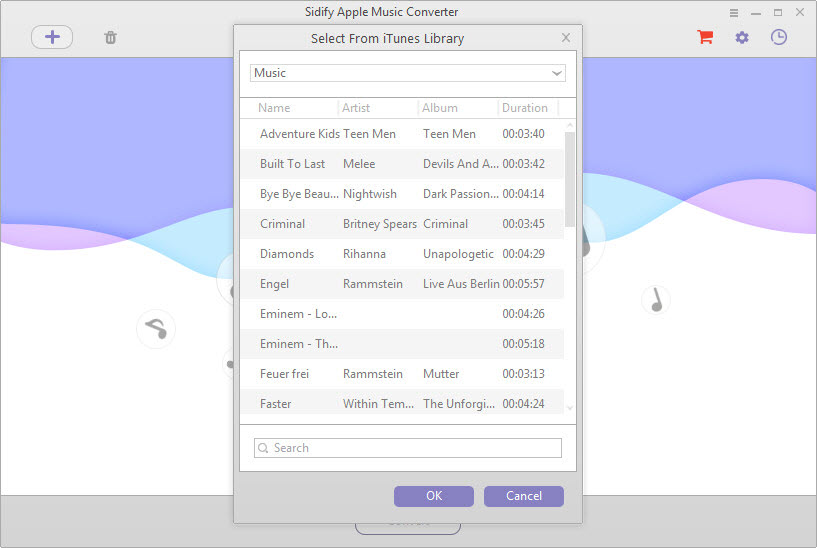Screen dimensions: 817x548
Task: Click duration 00:03:13 cell
Action: (x=524, y=374)
